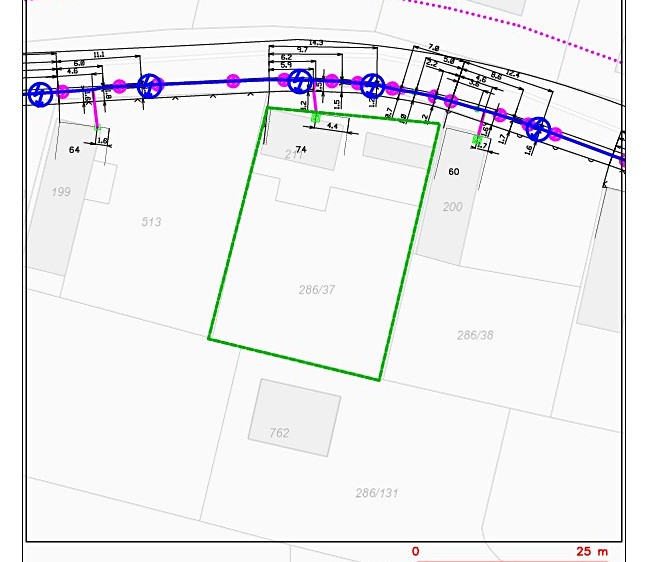
Task: Click the 5.9 dimension value
Action: (x=286, y=65)
